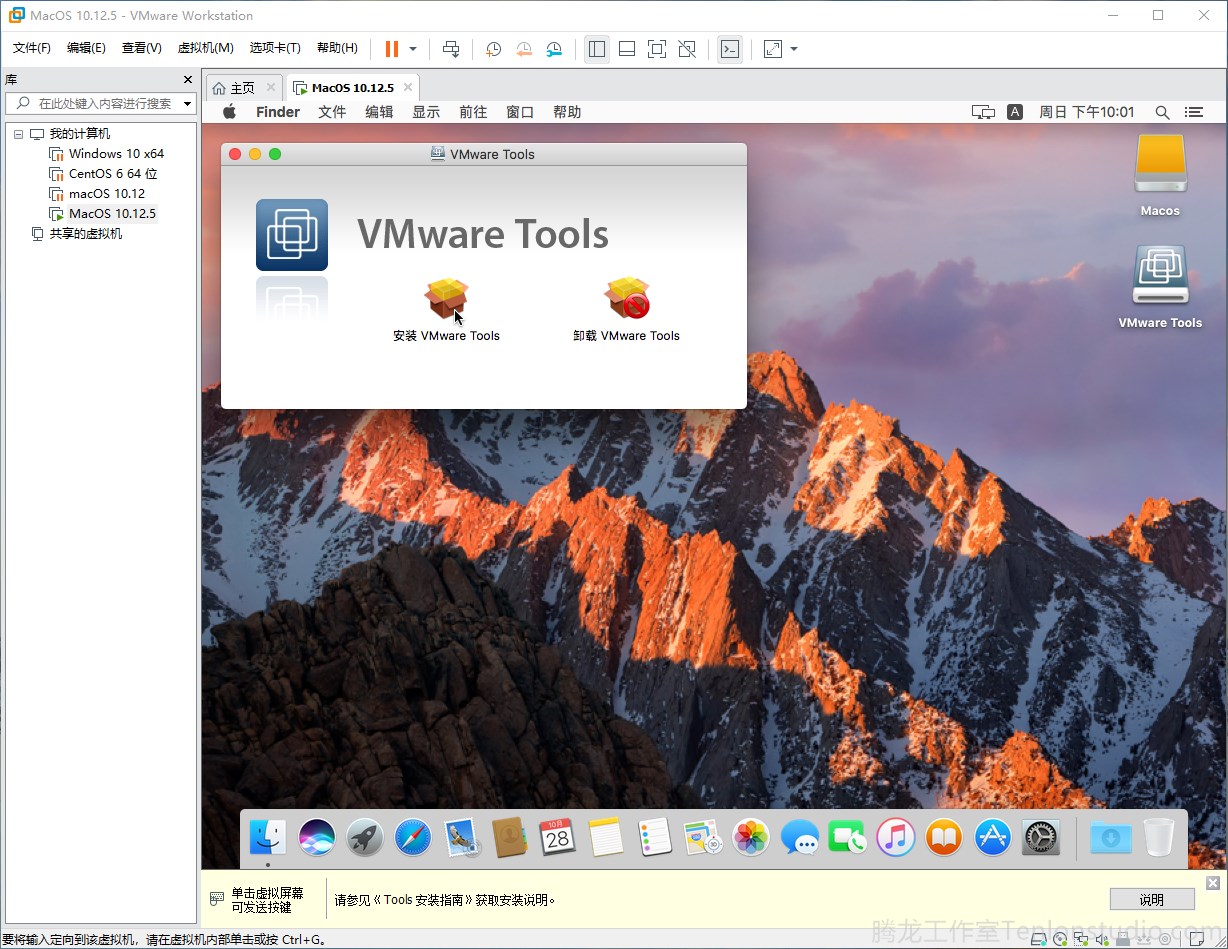Image resolution: width=1228 pixels, height=949 pixels.
Task: Click the display mirroring menu bar icon
Action: pos(983,112)
